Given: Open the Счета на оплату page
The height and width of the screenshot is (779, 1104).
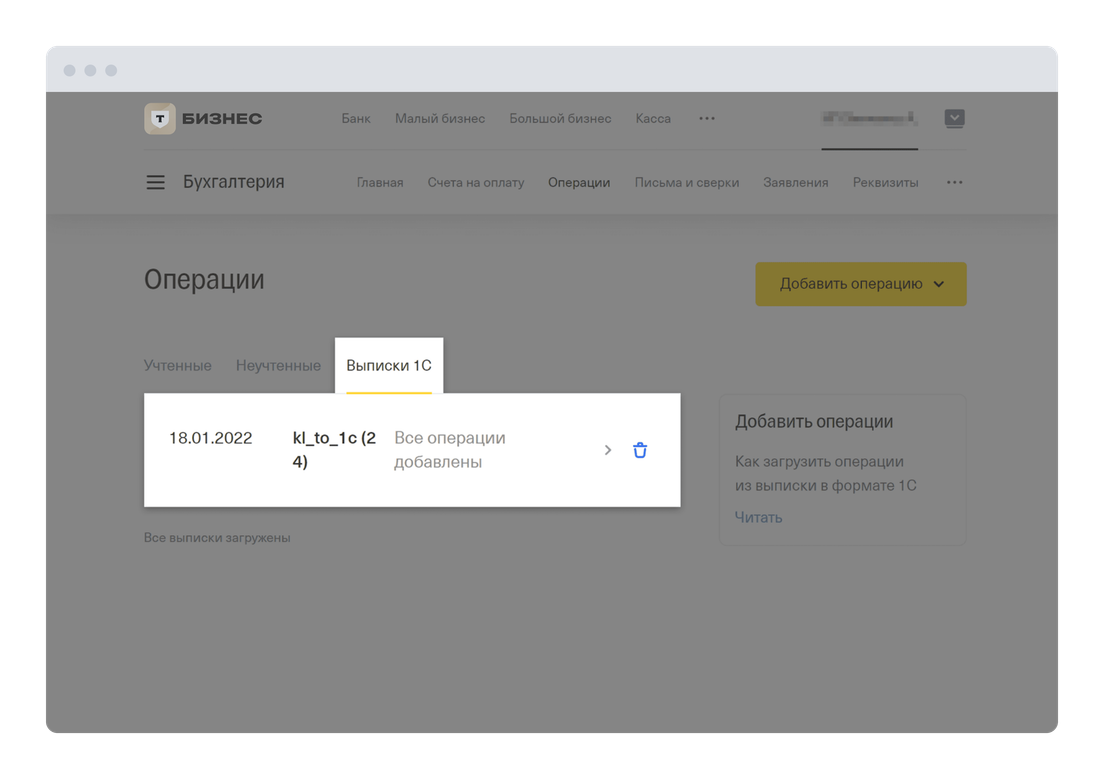Looking at the screenshot, I should click(475, 183).
